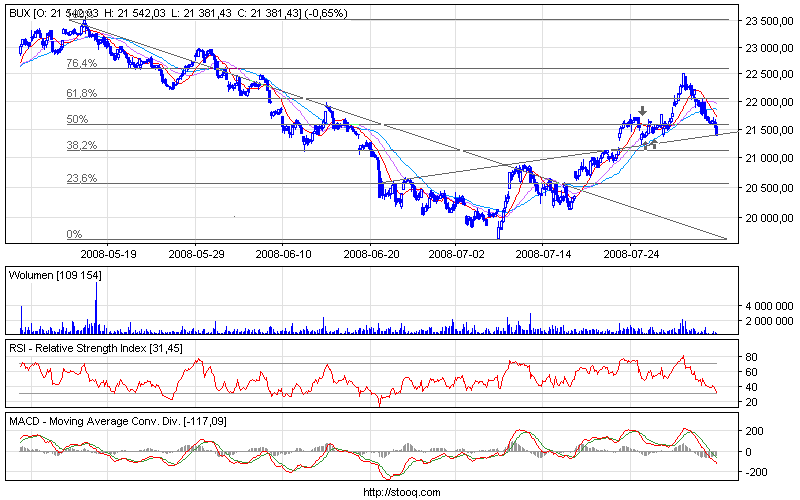Click the 21 500,00 price axis value
The width and height of the screenshot is (800, 500).
click(769, 130)
